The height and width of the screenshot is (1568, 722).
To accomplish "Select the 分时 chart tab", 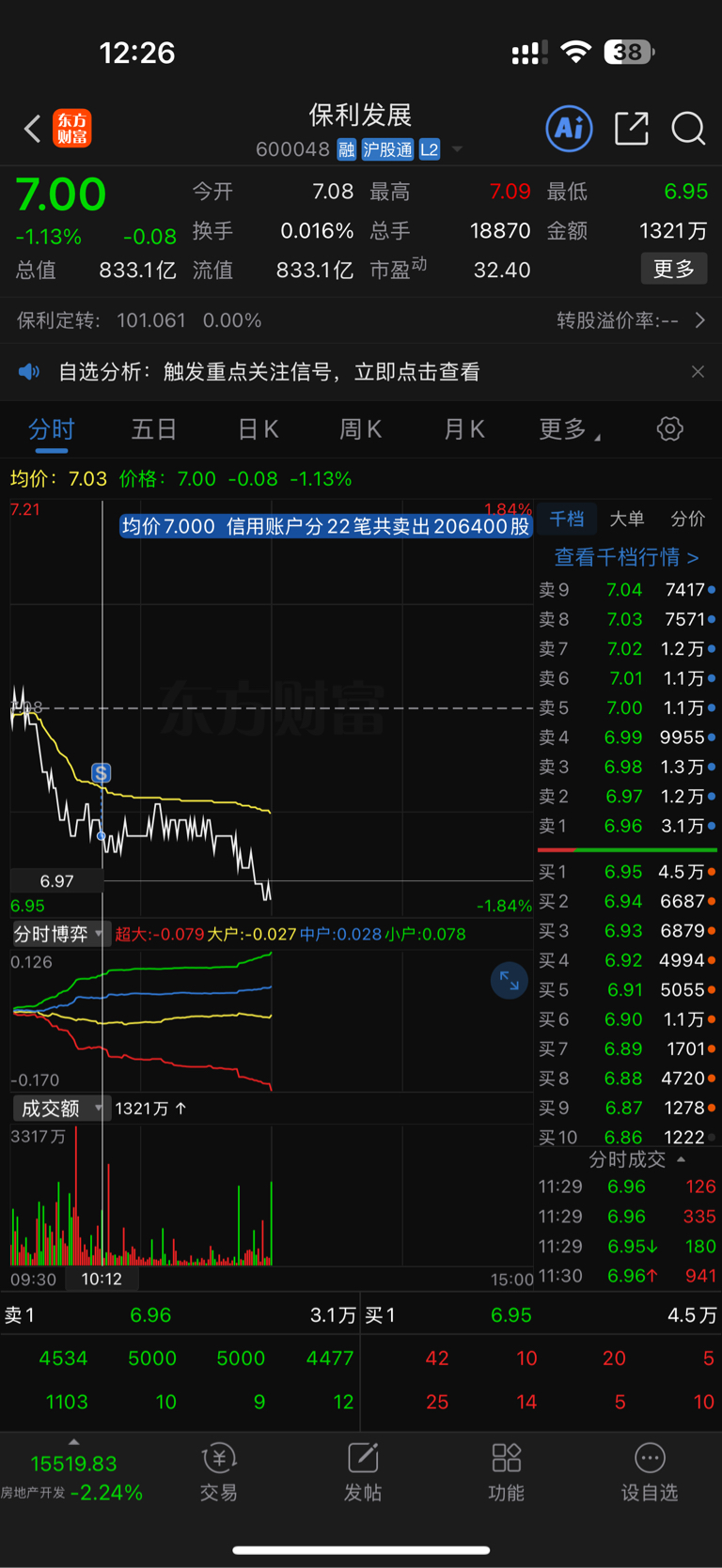I will [52, 429].
